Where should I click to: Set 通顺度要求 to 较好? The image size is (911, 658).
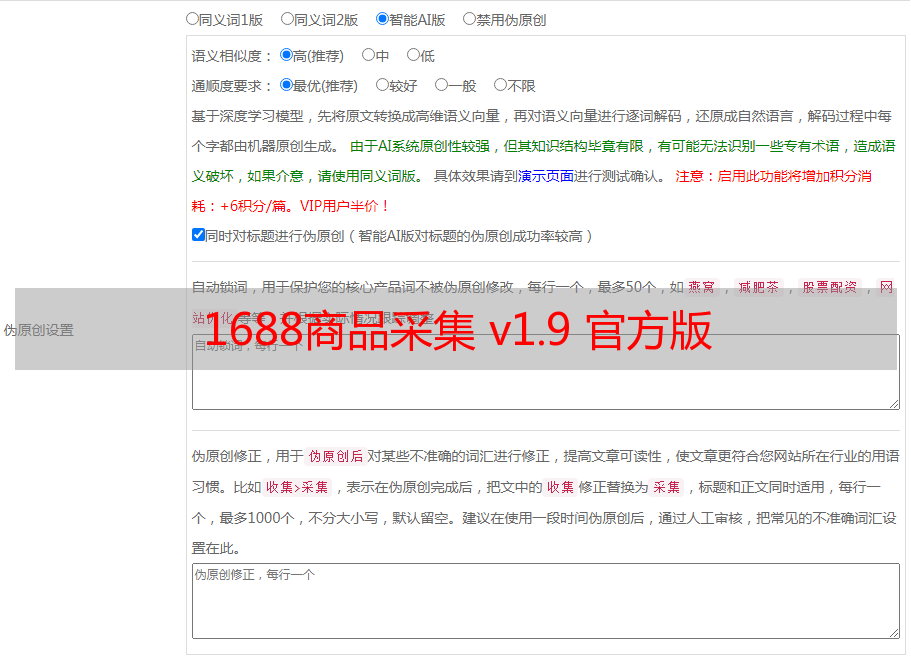pos(382,85)
